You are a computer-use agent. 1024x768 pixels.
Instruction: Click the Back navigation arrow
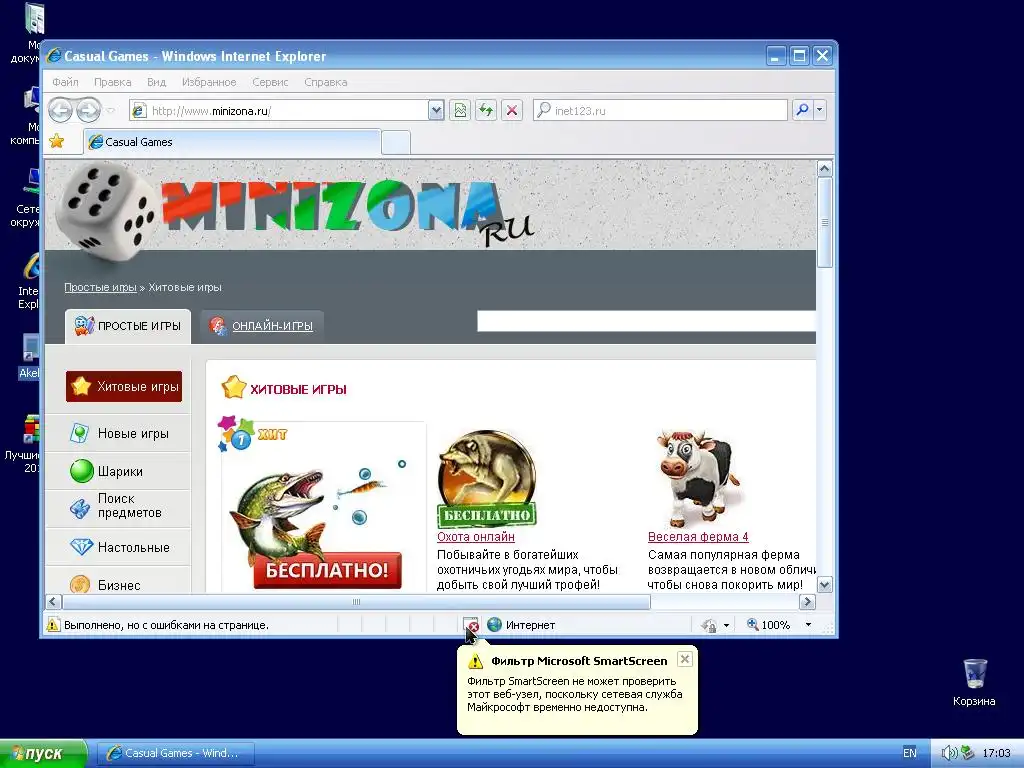pos(61,110)
